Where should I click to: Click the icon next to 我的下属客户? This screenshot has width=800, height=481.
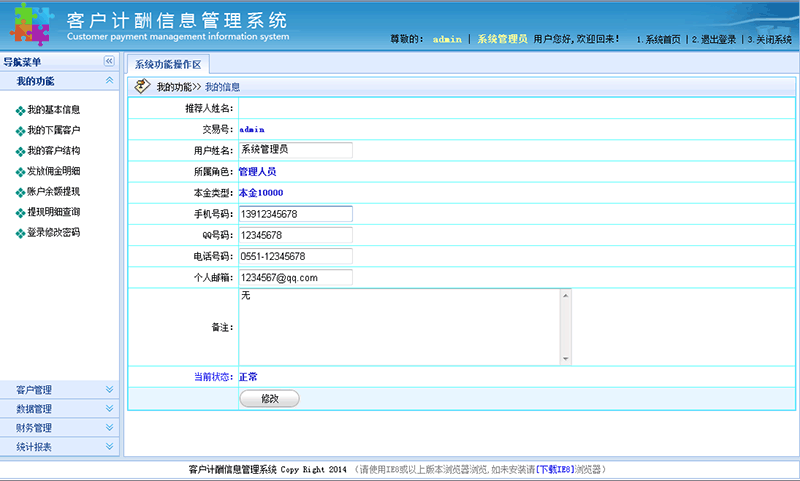tap(20, 131)
